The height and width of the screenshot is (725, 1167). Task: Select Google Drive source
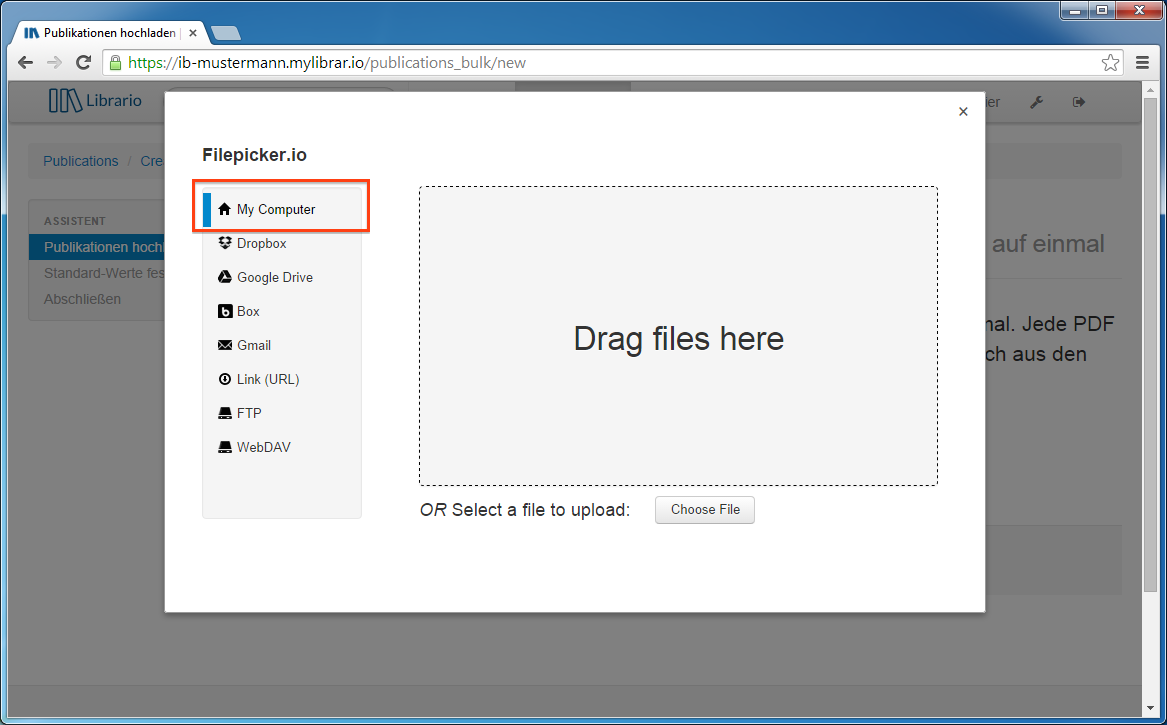pos(282,277)
